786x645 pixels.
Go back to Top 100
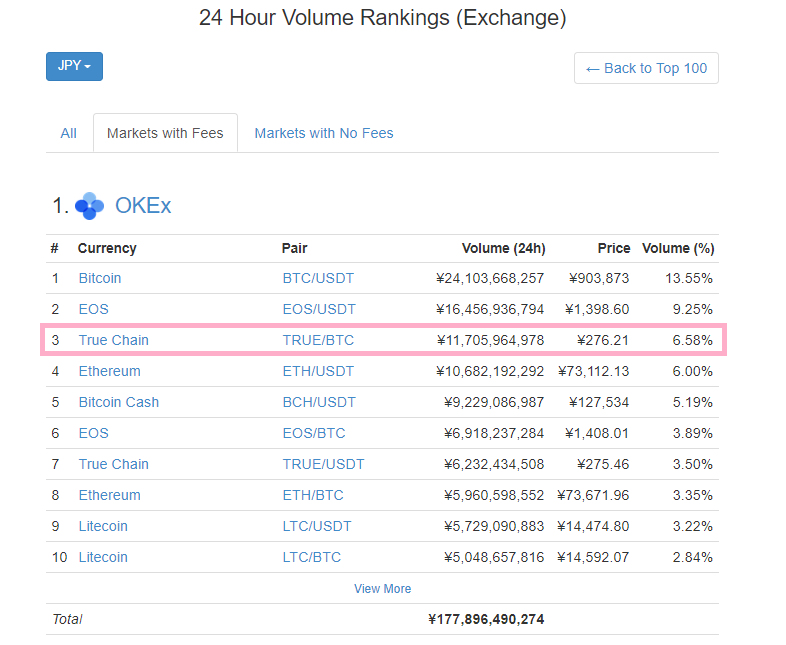tap(646, 68)
